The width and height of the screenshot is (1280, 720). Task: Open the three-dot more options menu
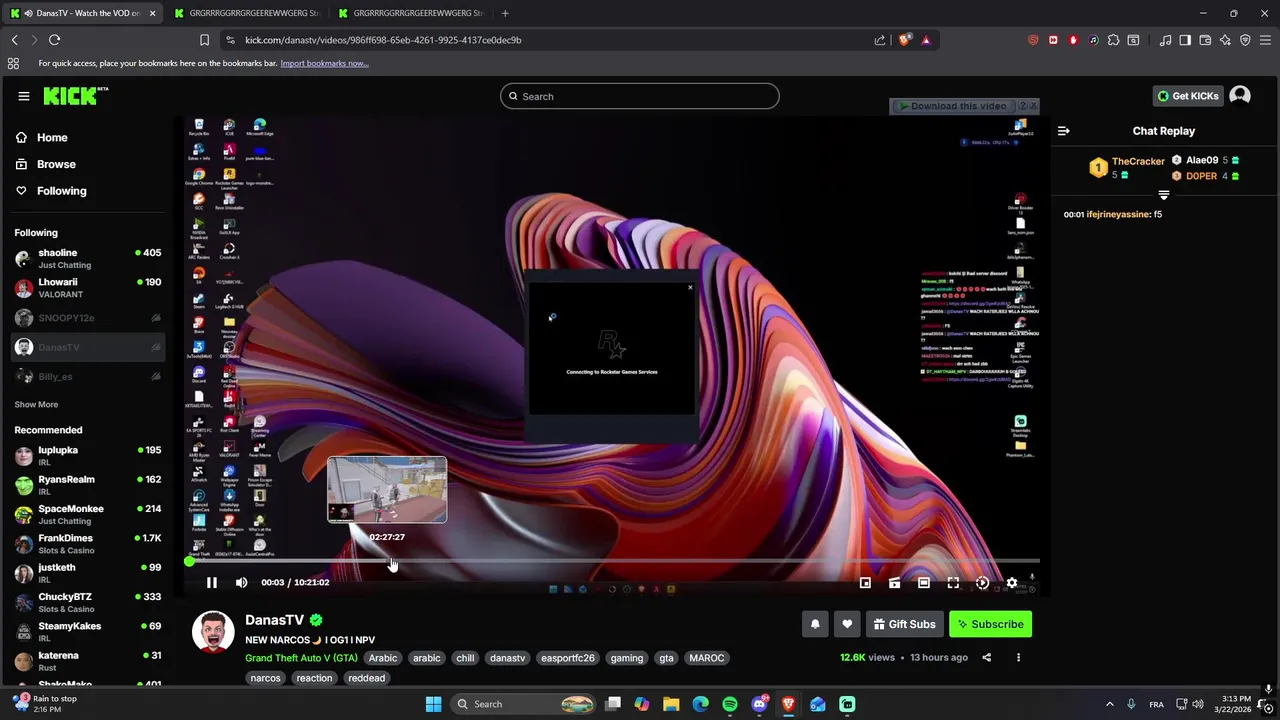coord(1018,658)
